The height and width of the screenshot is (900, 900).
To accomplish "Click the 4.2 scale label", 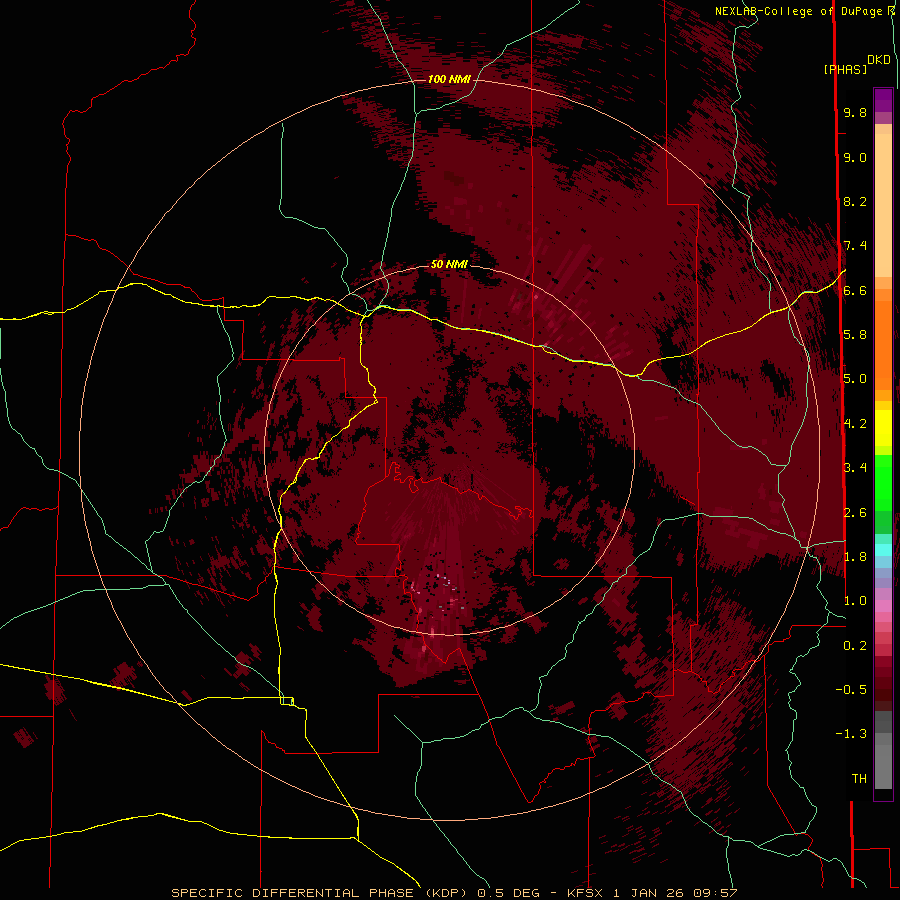I will point(855,424).
